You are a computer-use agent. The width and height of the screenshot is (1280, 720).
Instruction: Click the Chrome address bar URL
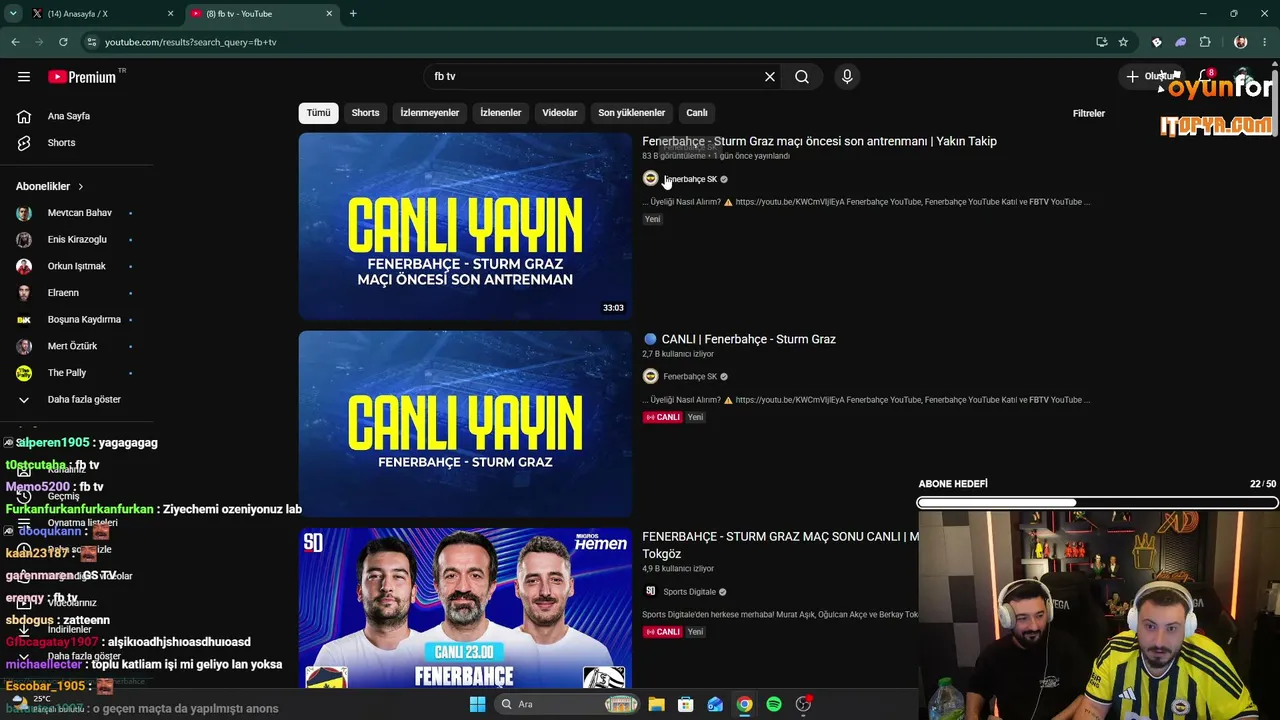pos(190,42)
